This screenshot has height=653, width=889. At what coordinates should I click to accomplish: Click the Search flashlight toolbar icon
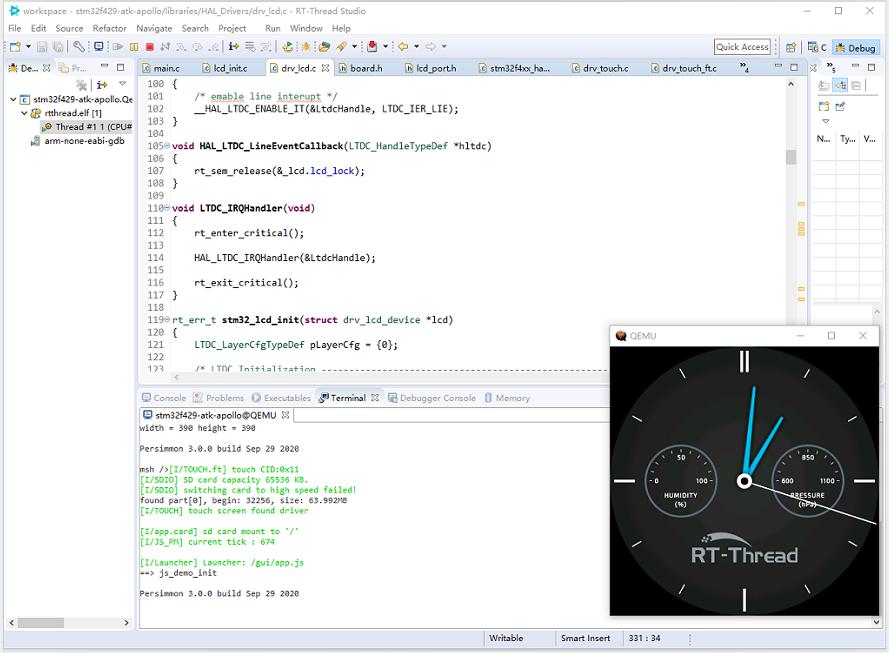342,46
